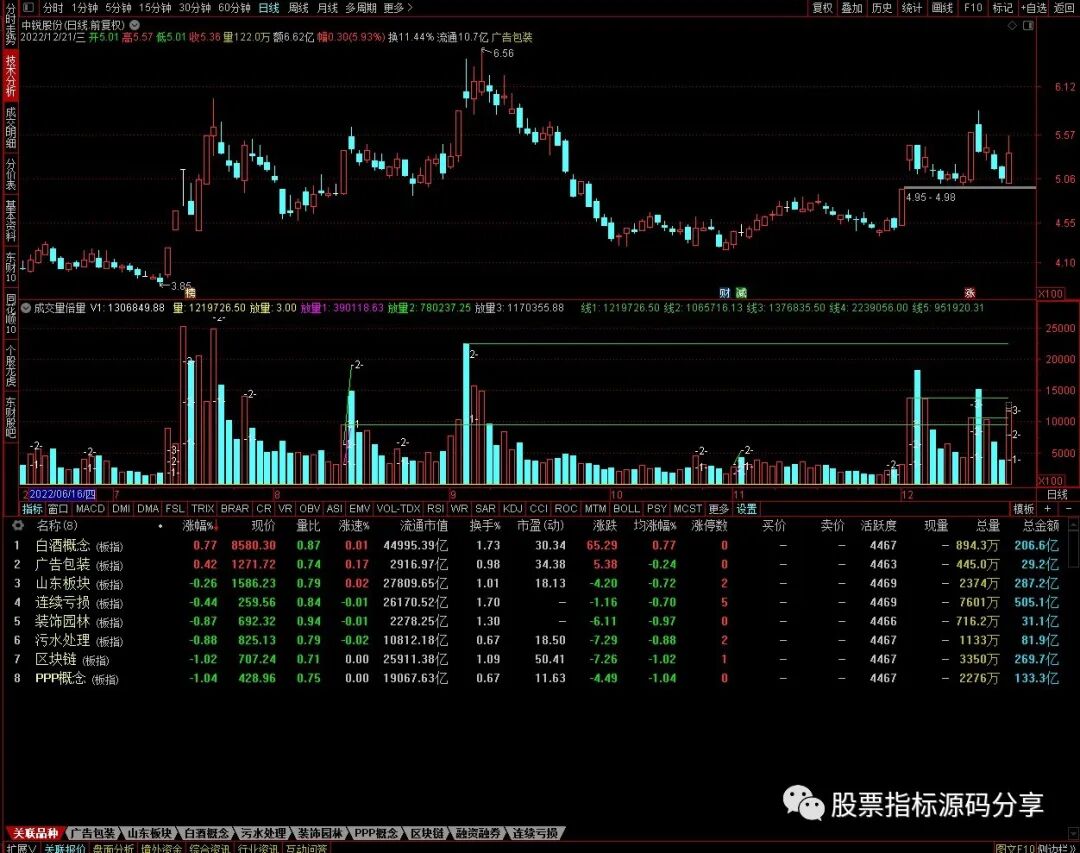Viewport: 1080px width, 853px height.
Task: Open 分价表 sidebar tab
Action: click(x=10, y=174)
